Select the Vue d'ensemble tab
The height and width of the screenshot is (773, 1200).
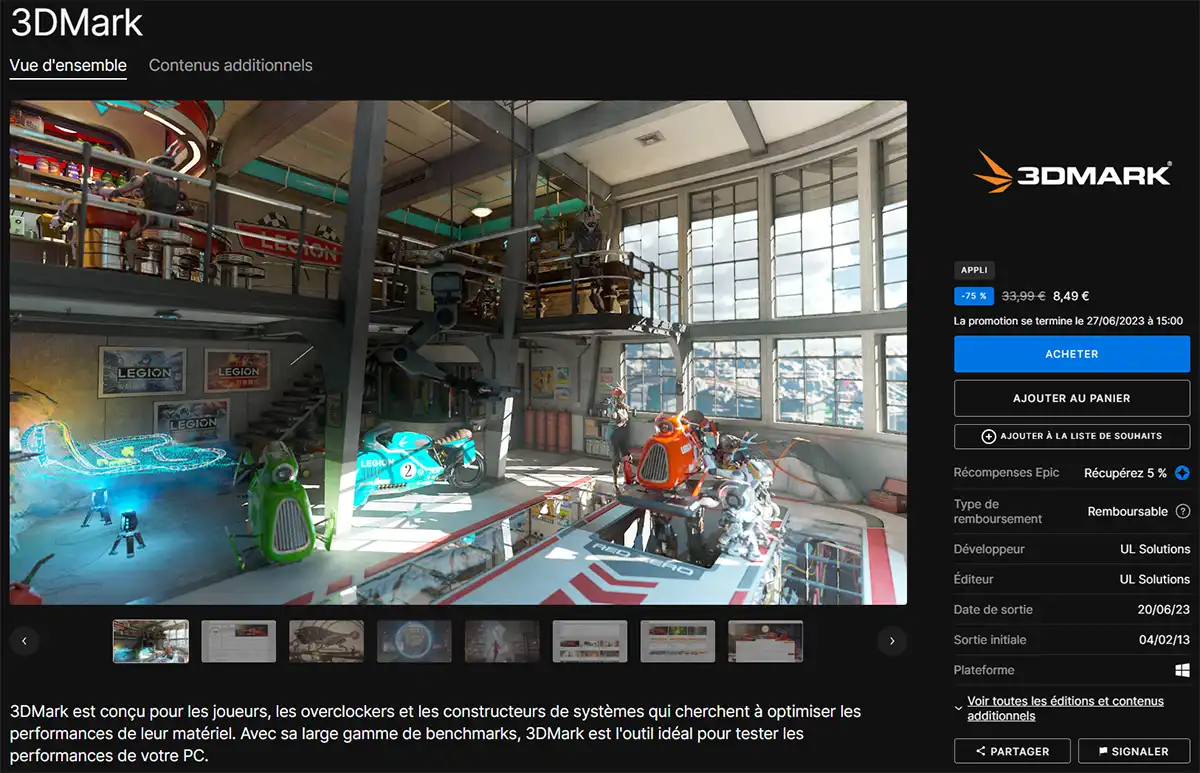67,64
